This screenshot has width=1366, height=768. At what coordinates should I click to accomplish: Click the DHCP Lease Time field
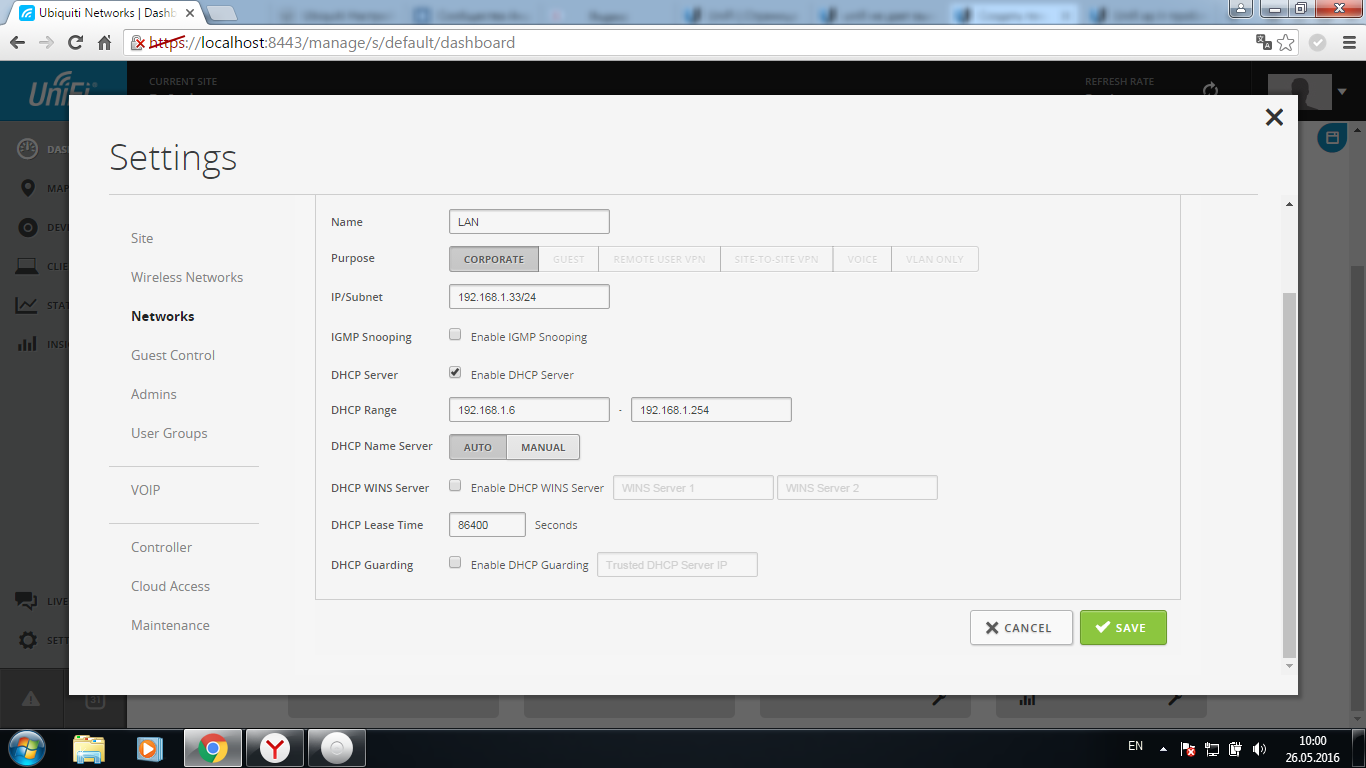[487, 525]
